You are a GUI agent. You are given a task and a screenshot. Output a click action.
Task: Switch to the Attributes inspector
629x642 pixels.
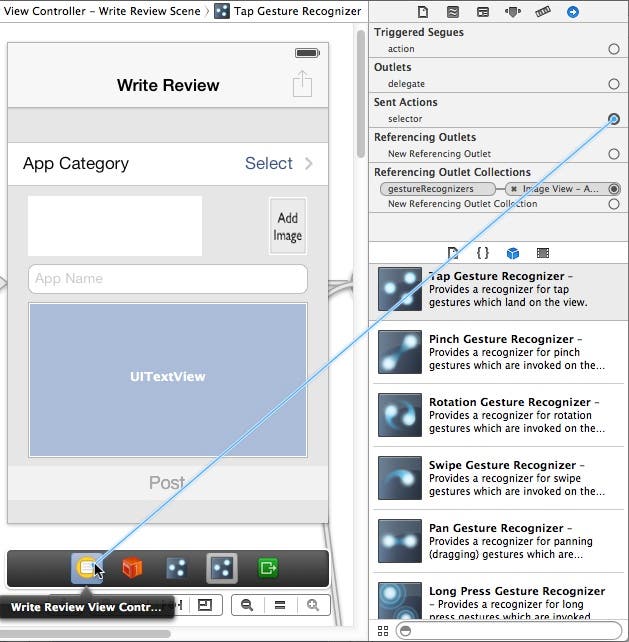[x=513, y=12]
